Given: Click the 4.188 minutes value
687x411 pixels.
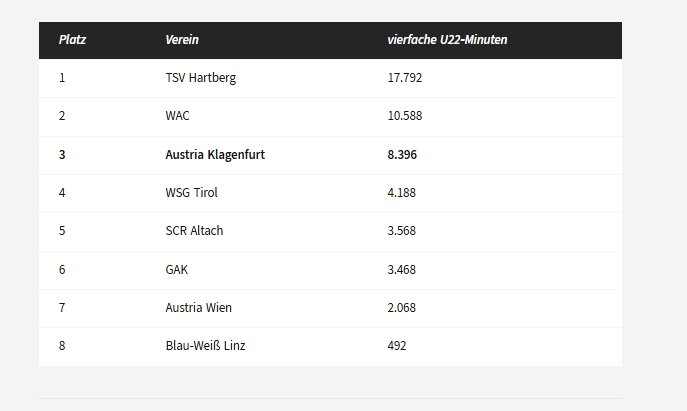Looking at the screenshot, I should click(402, 193).
